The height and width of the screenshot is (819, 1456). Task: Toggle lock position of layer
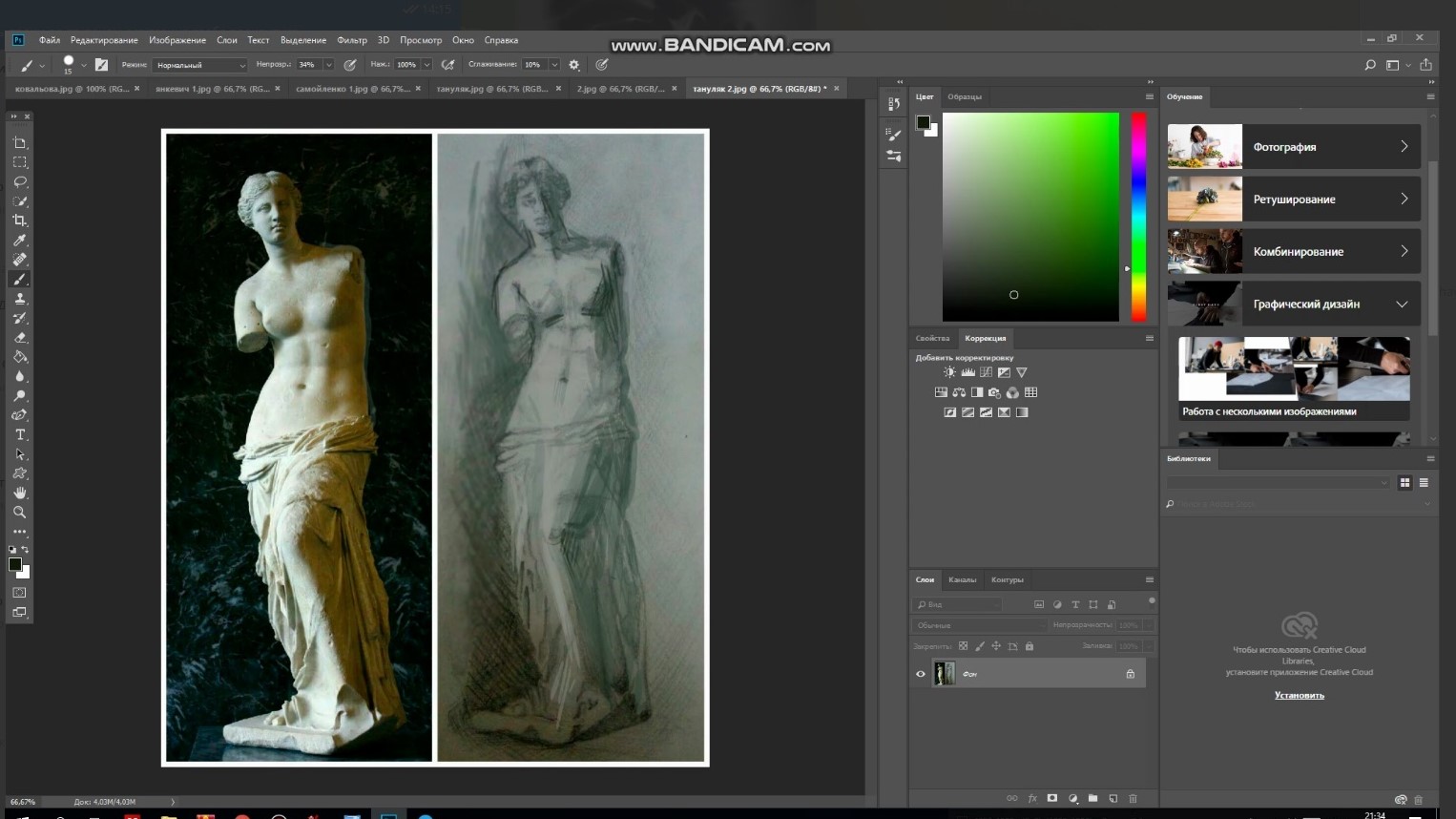point(996,646)
